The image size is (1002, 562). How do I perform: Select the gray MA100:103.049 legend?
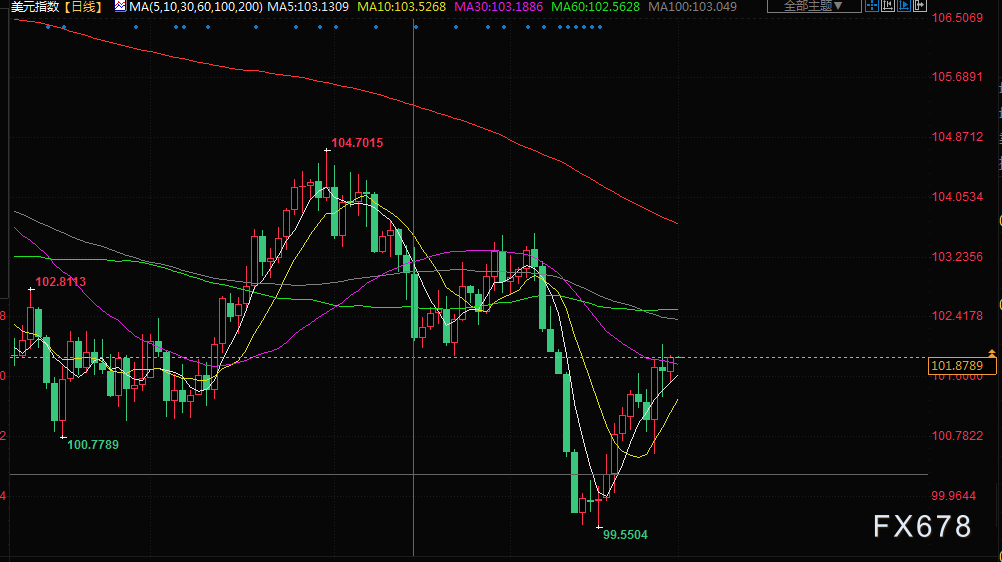(692, 7)
